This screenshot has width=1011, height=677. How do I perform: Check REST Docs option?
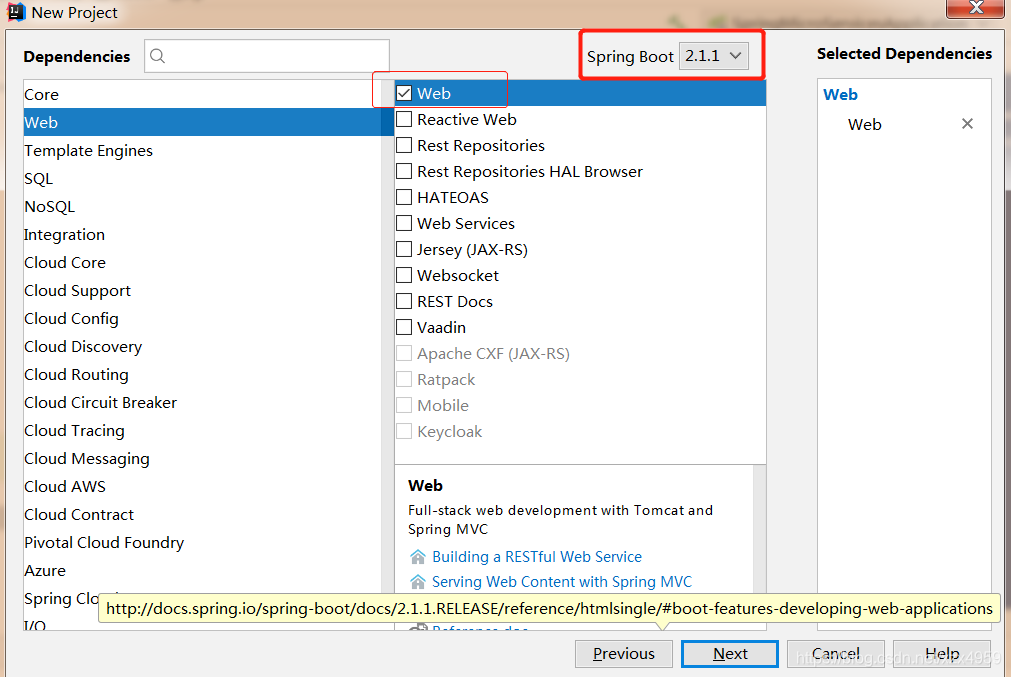[x=404, y=301]
